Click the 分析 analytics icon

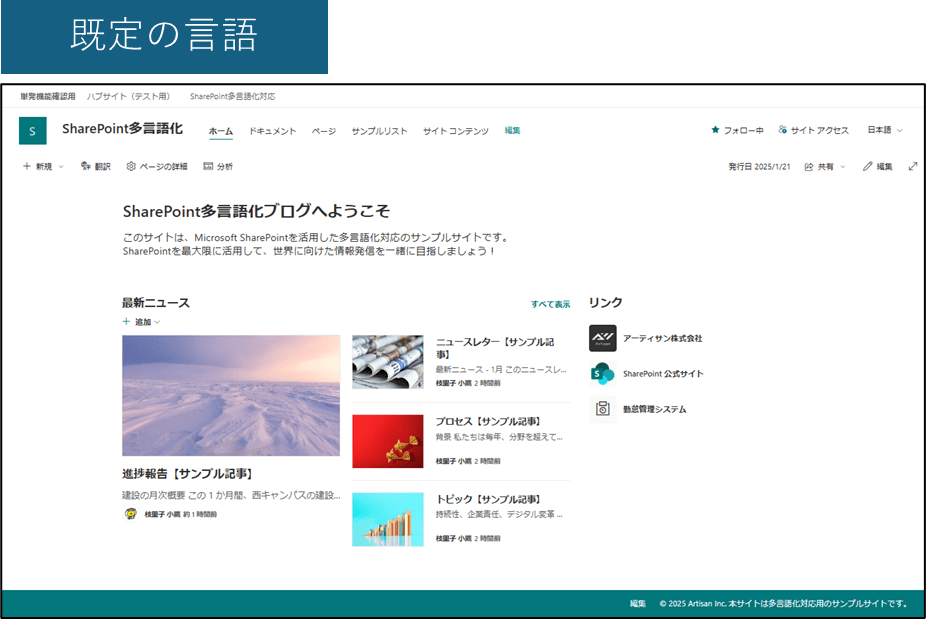tap(208, 166)
